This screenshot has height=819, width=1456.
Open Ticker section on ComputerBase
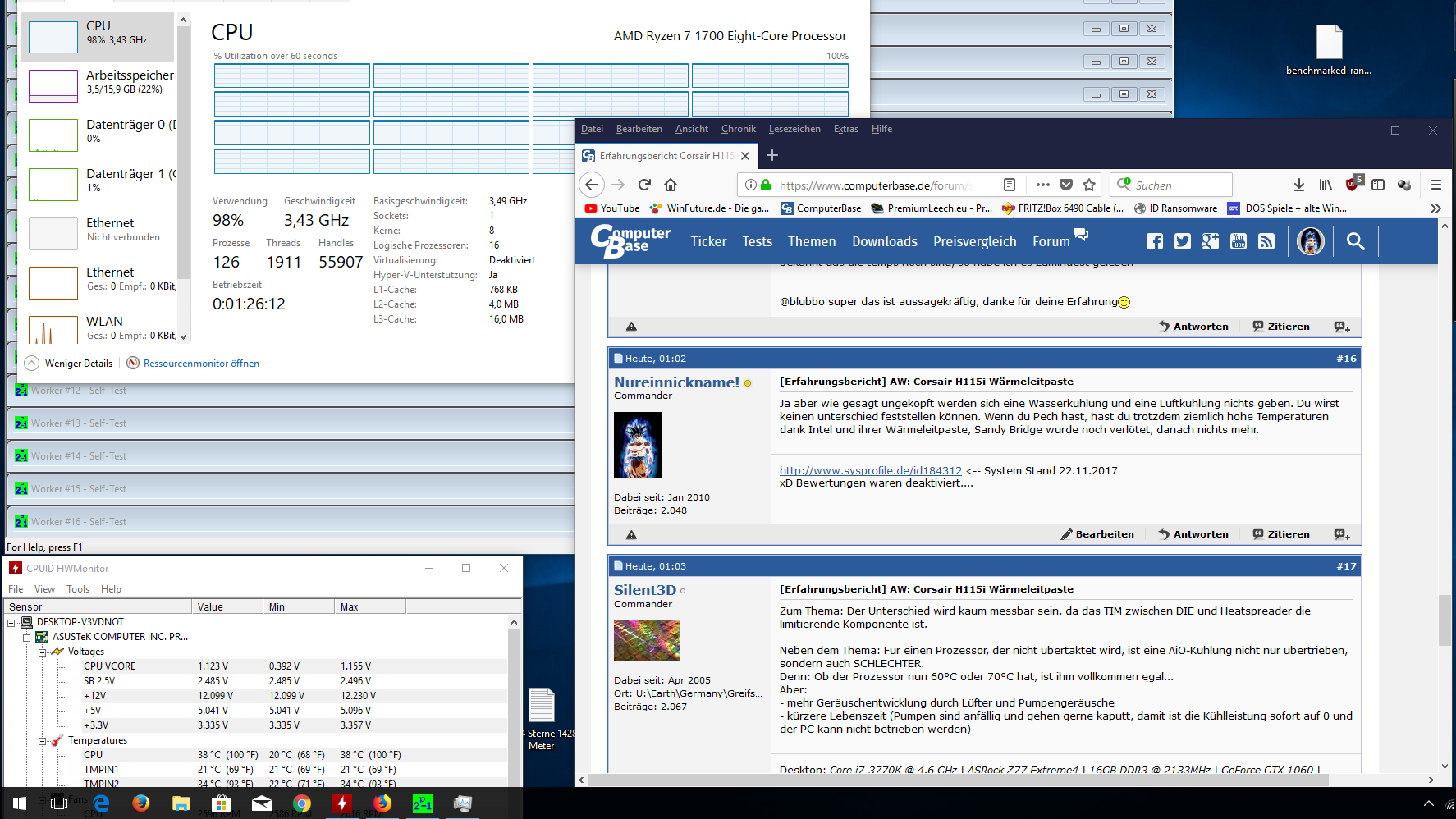coord(708,241)
